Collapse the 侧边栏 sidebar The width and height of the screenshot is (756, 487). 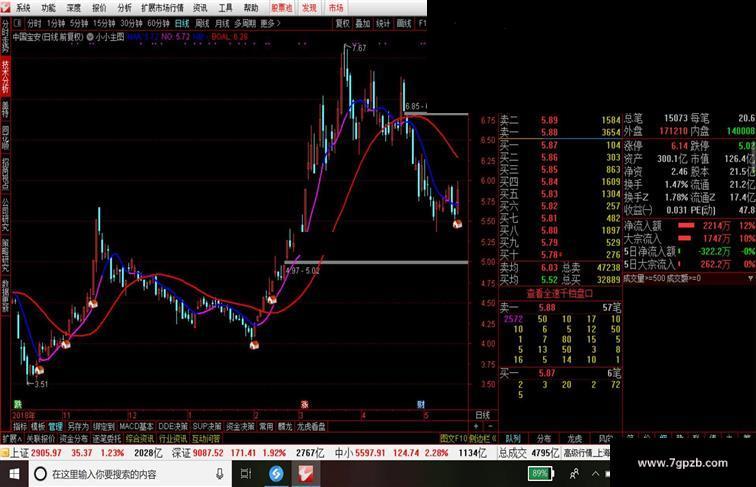pyautogui.click(x=483, y=439)
